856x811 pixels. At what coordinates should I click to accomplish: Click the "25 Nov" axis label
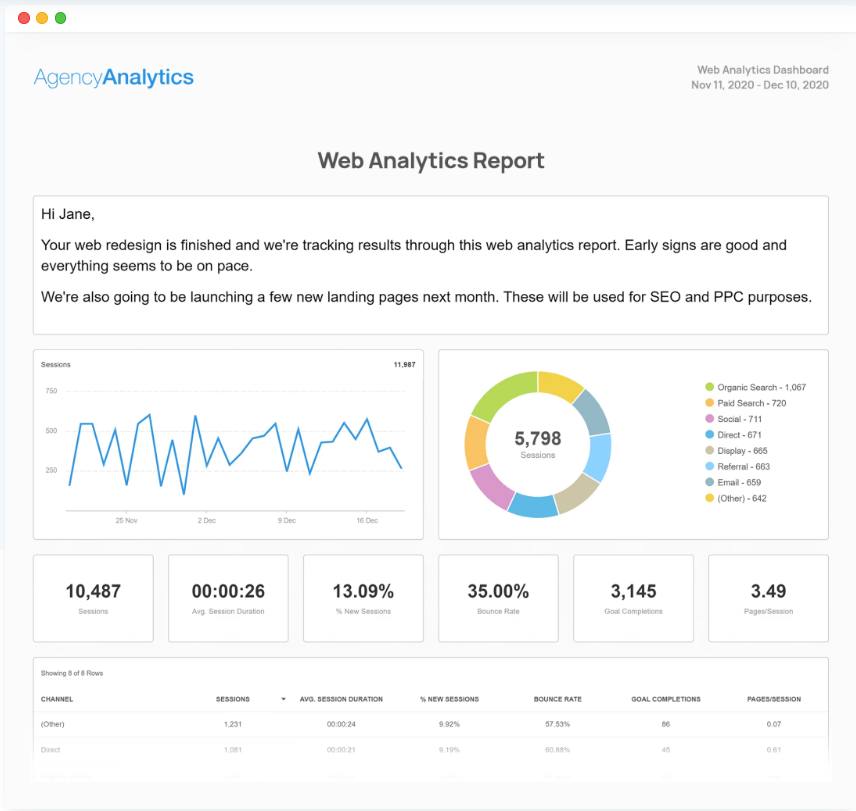click(x=126, y=521)
